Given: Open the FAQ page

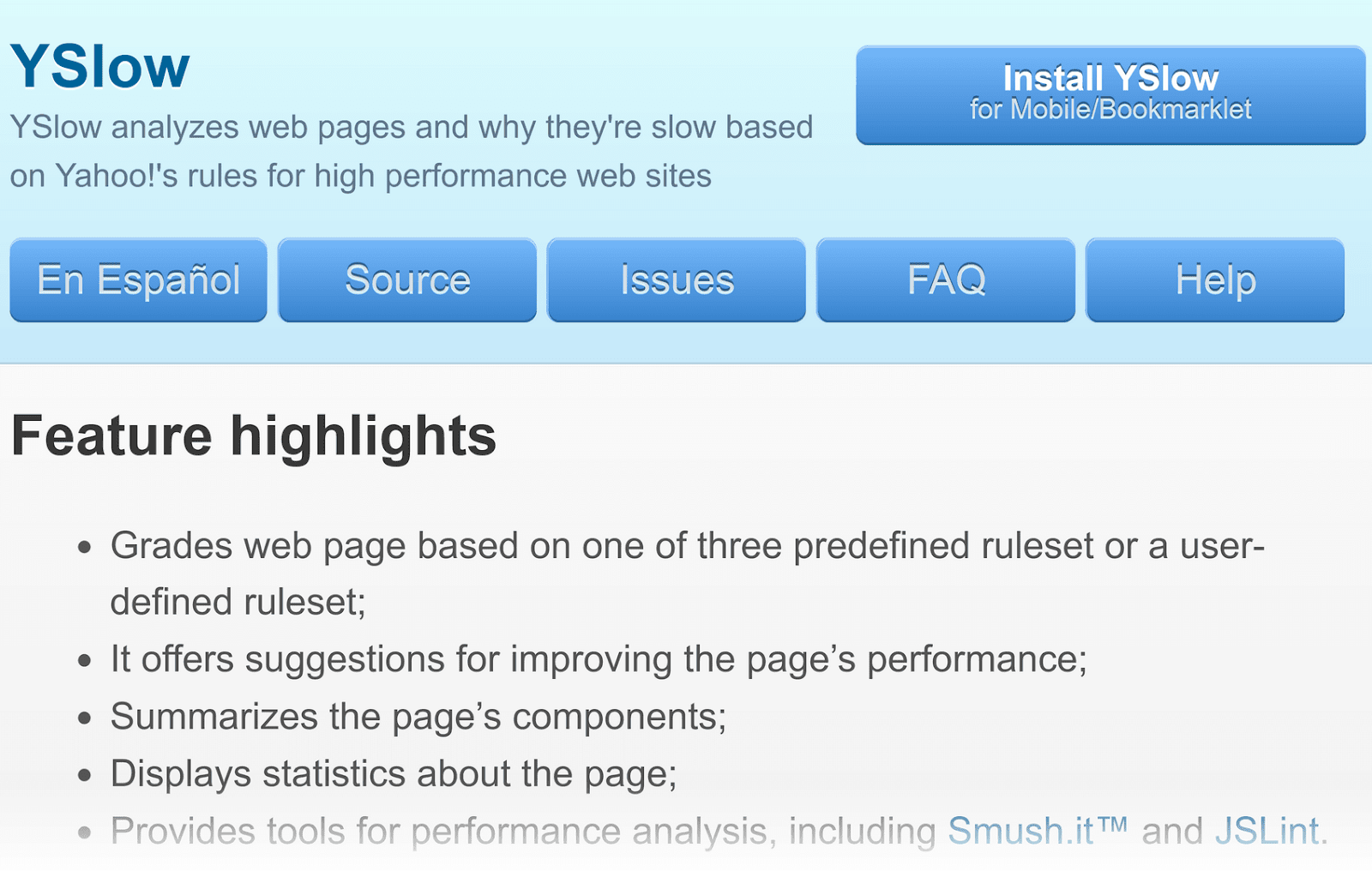Looking at the screenshot, I should [945, 279].
